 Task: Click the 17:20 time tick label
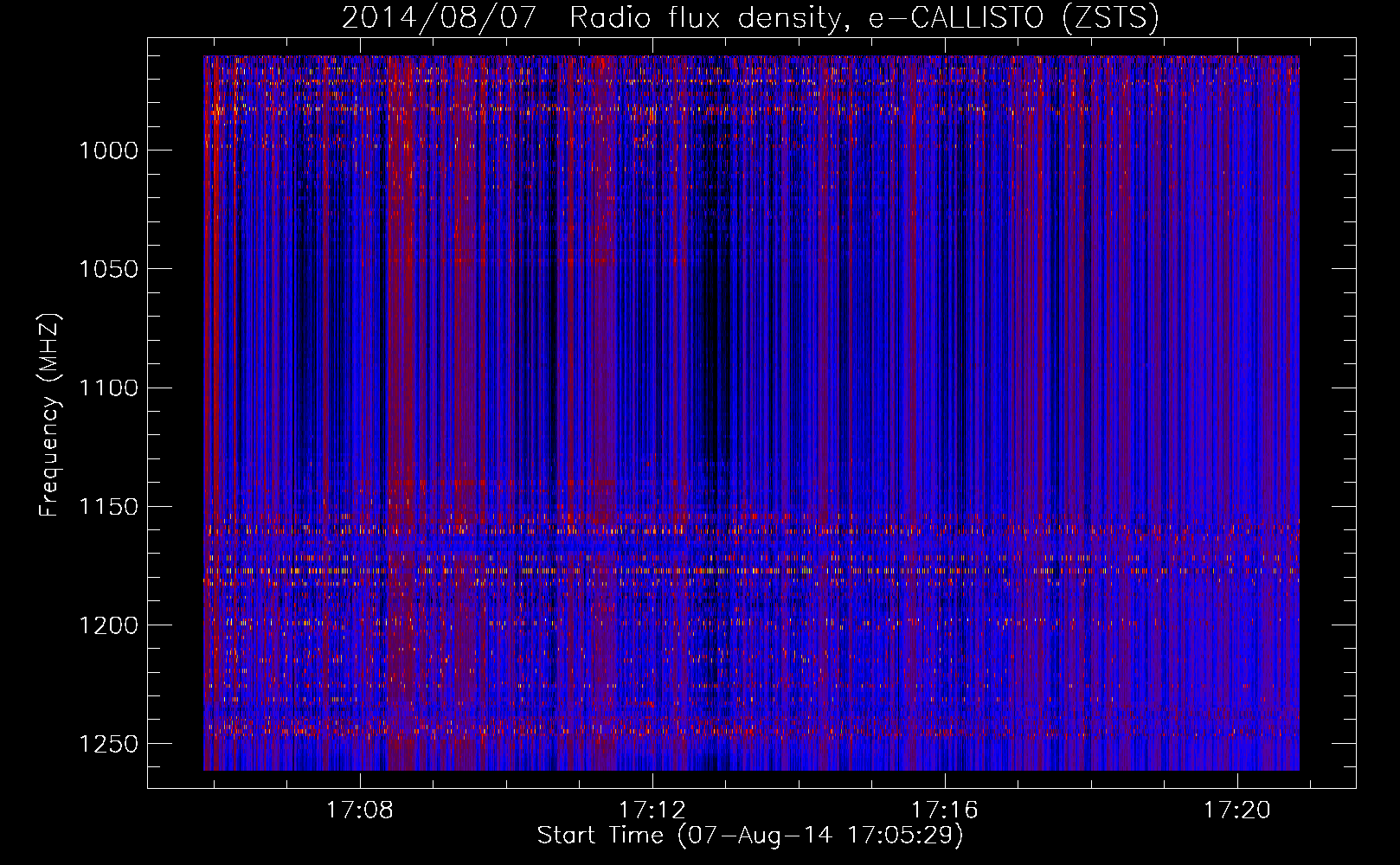tap(1237, 810)
